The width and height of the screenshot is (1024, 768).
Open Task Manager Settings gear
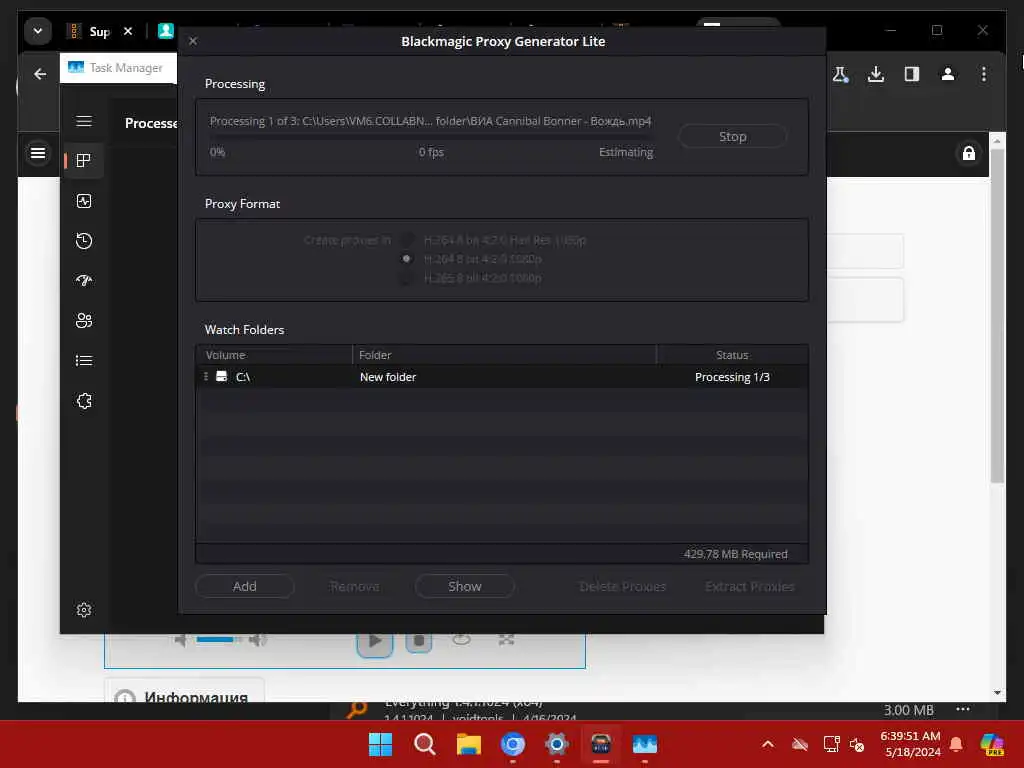[x=84, y=610]
